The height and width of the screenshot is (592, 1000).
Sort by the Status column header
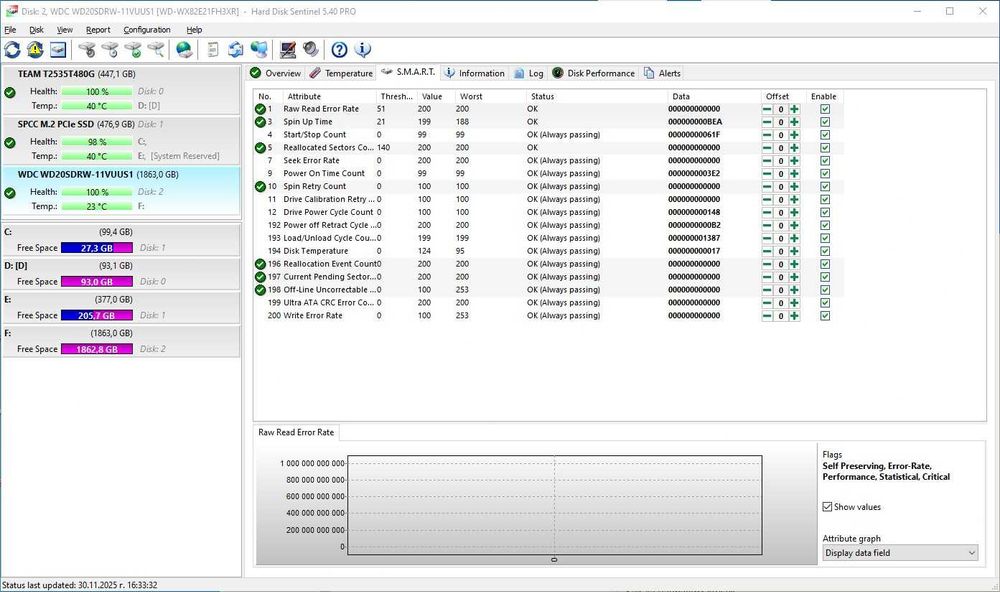coord(597,96)
